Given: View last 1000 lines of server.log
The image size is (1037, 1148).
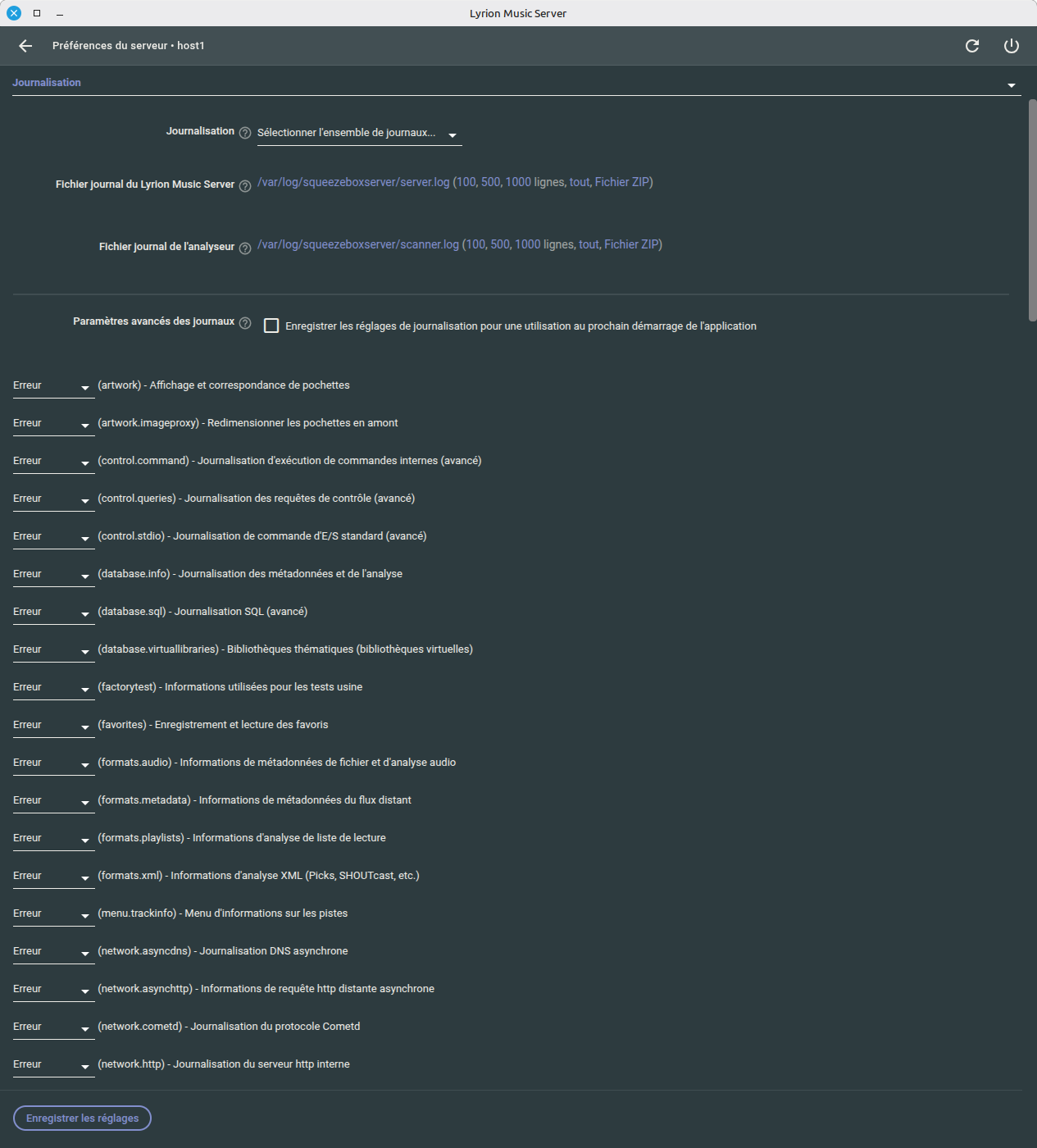Looking at the screenshot, I should point(518,182).
